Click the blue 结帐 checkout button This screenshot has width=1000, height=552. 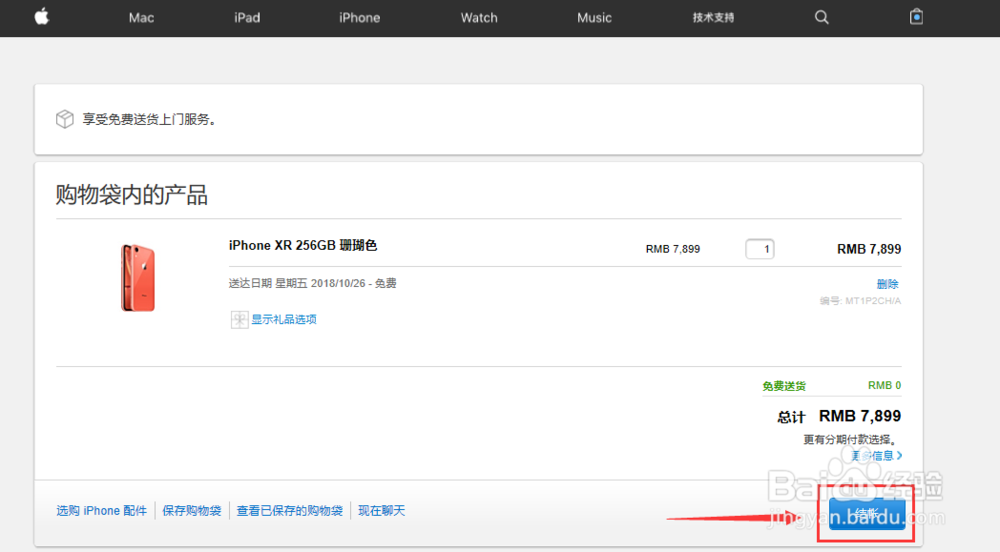[867, 514]
